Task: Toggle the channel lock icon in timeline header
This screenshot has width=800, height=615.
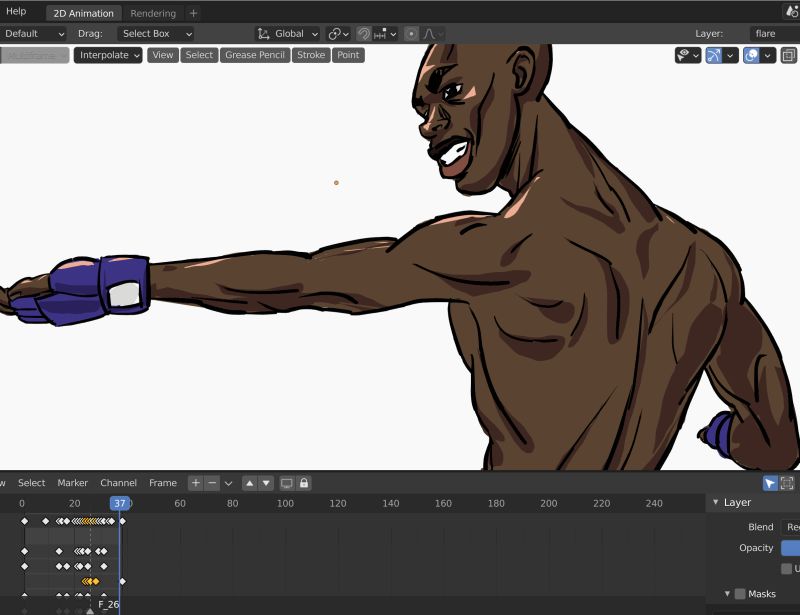Action: coord(305,483)
